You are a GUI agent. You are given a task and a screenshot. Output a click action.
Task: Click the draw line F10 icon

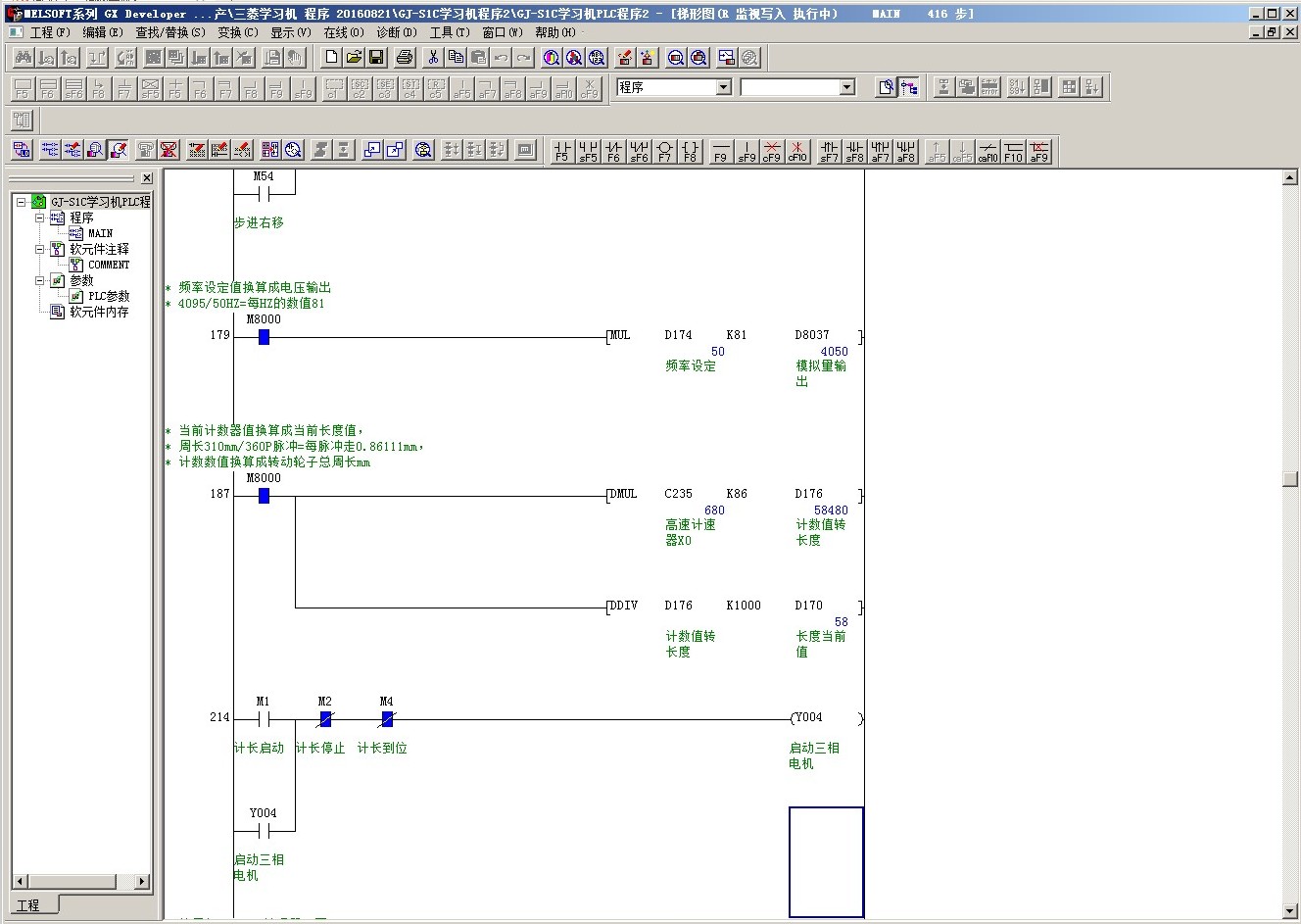1014,150
